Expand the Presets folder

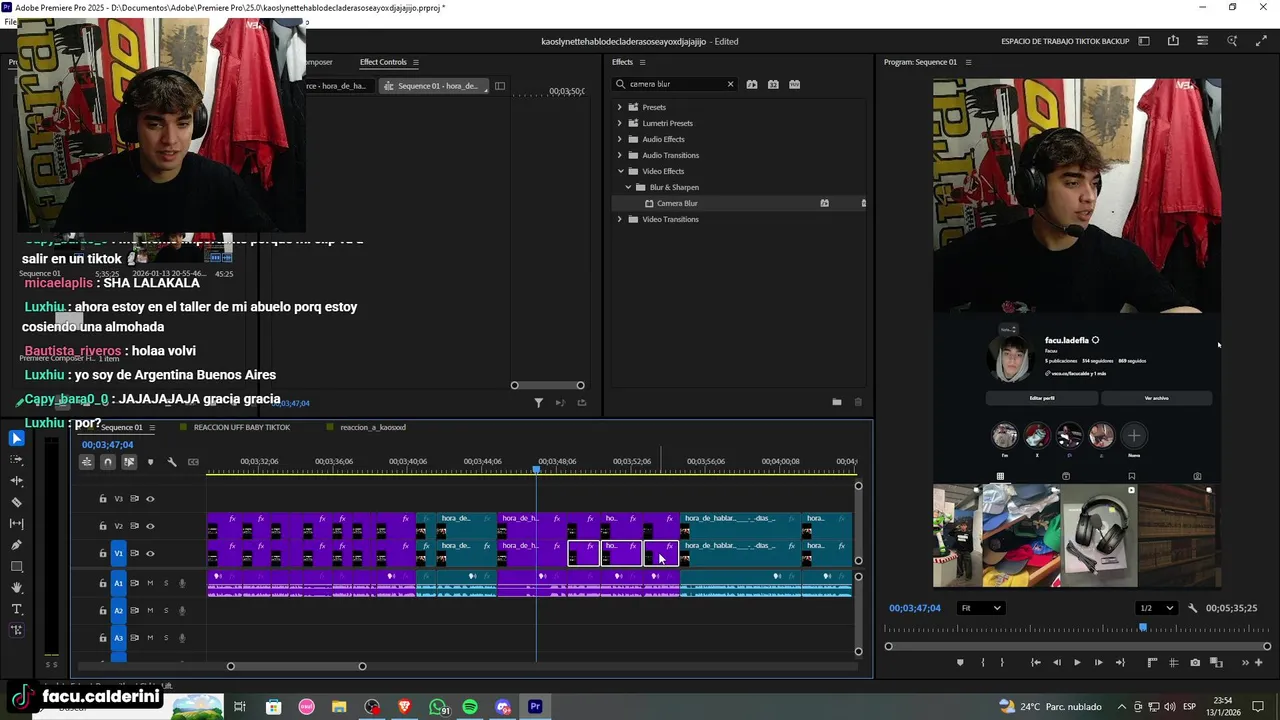pos(619,107)
